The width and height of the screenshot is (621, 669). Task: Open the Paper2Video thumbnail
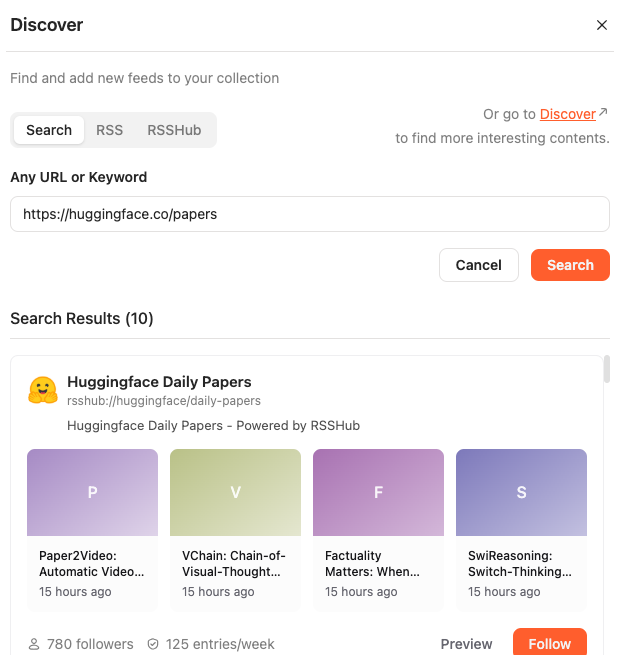click(92, 492)
